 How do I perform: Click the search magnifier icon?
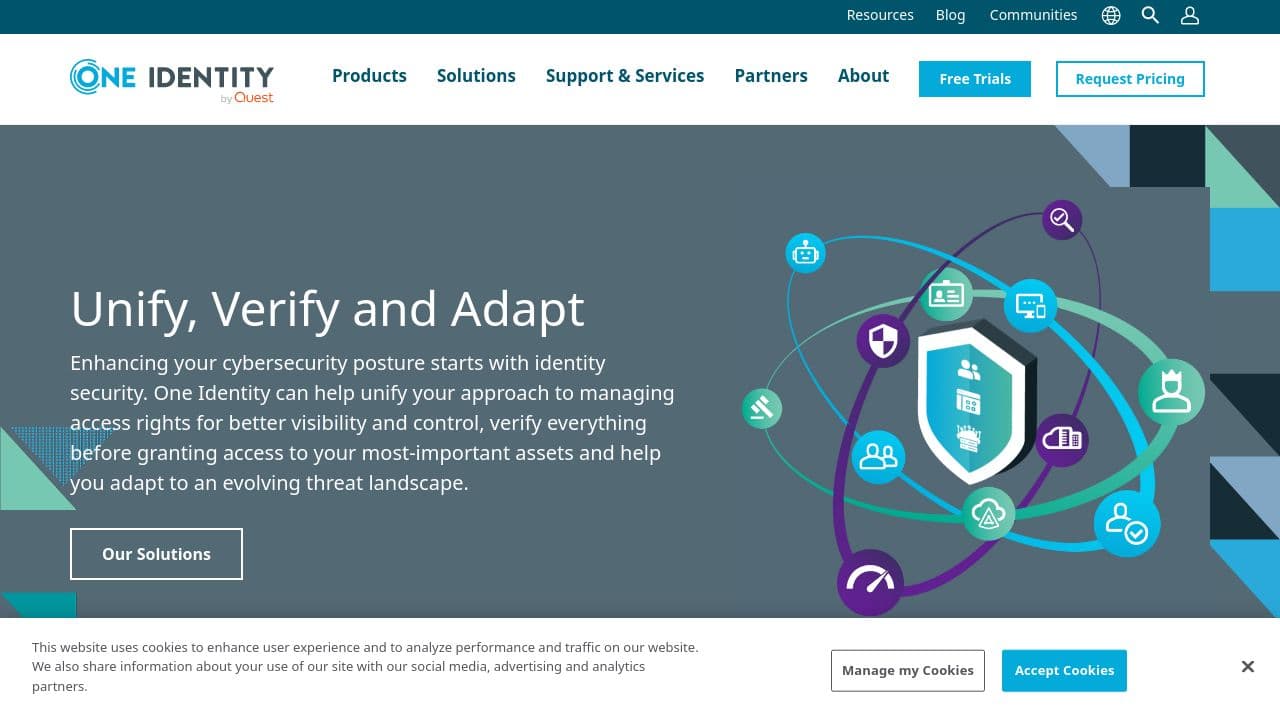(x=1150, y=15)
